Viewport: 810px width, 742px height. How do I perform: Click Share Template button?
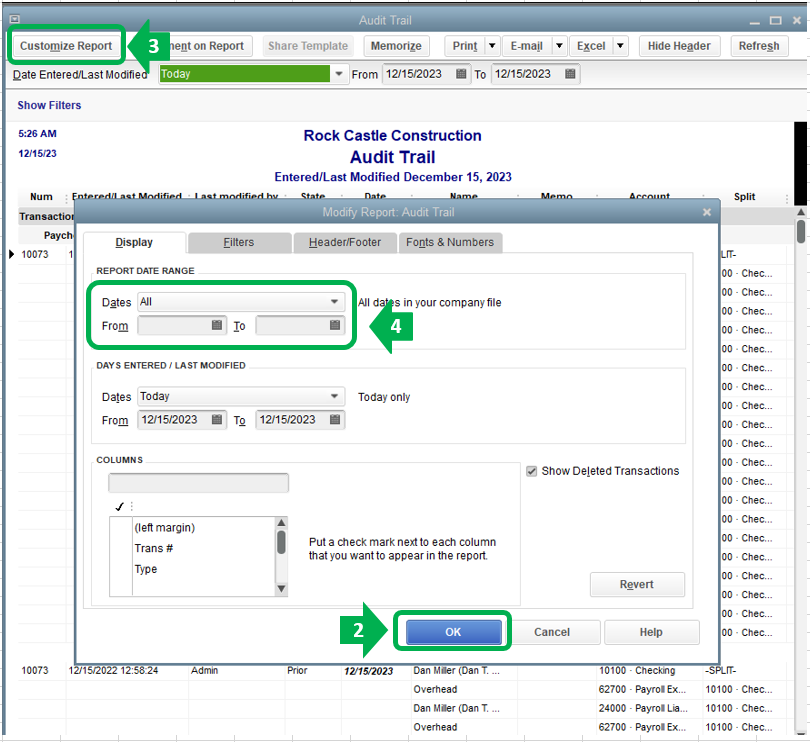(x=308, y=46)
